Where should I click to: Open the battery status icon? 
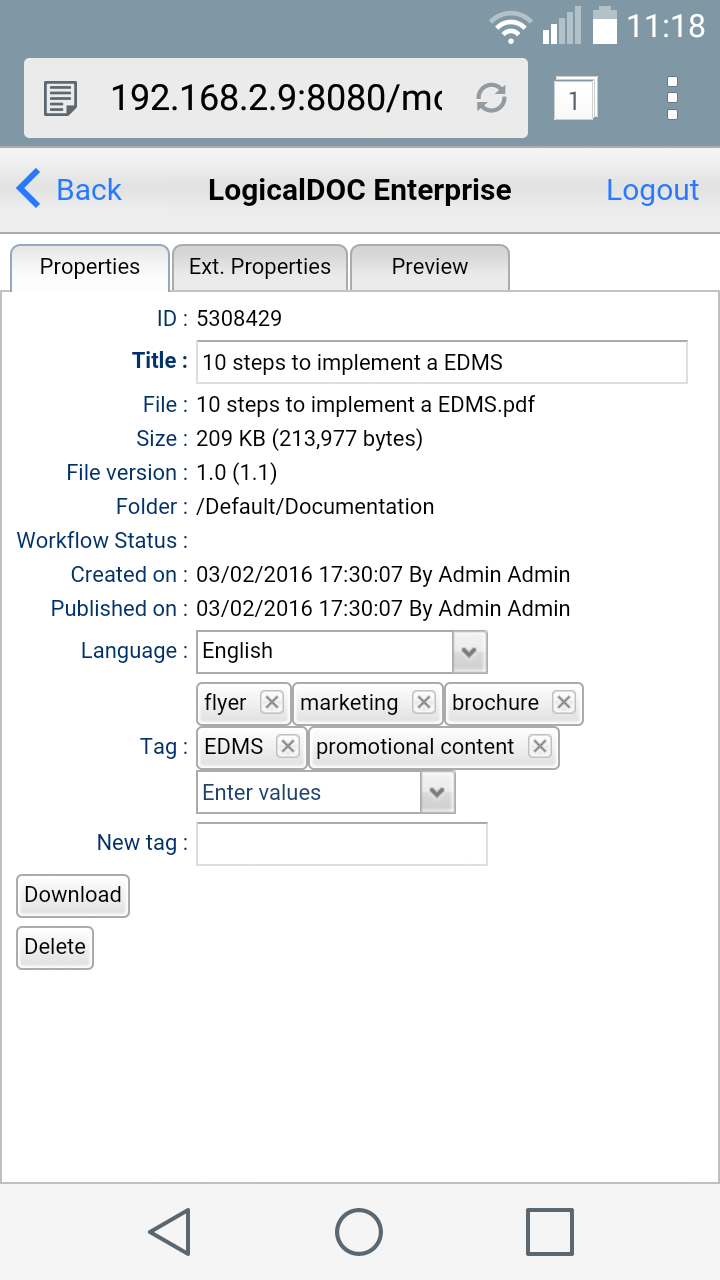(604, 26)
